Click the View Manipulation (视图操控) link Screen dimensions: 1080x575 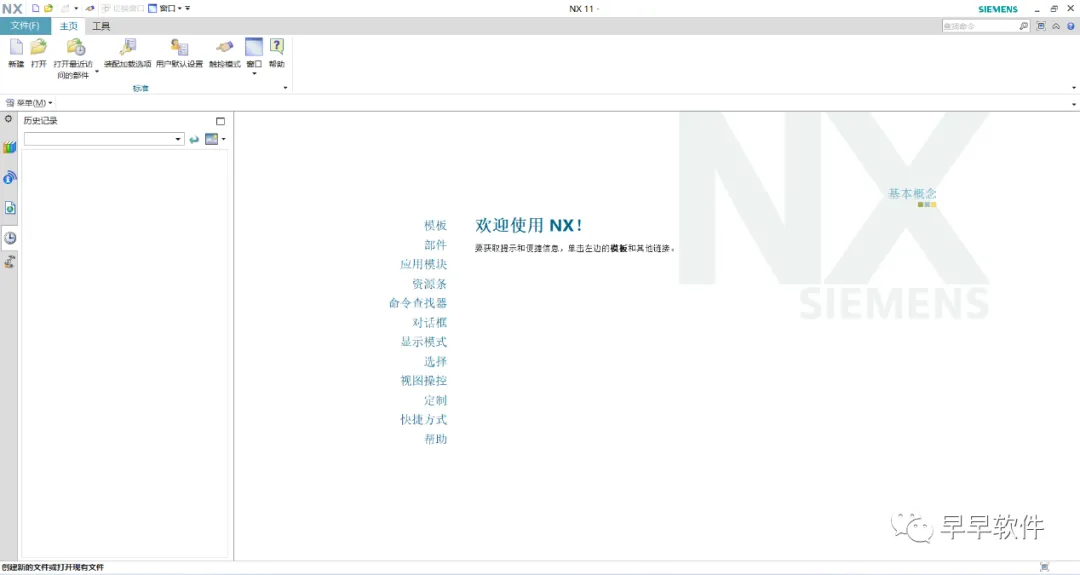(424, 380)
